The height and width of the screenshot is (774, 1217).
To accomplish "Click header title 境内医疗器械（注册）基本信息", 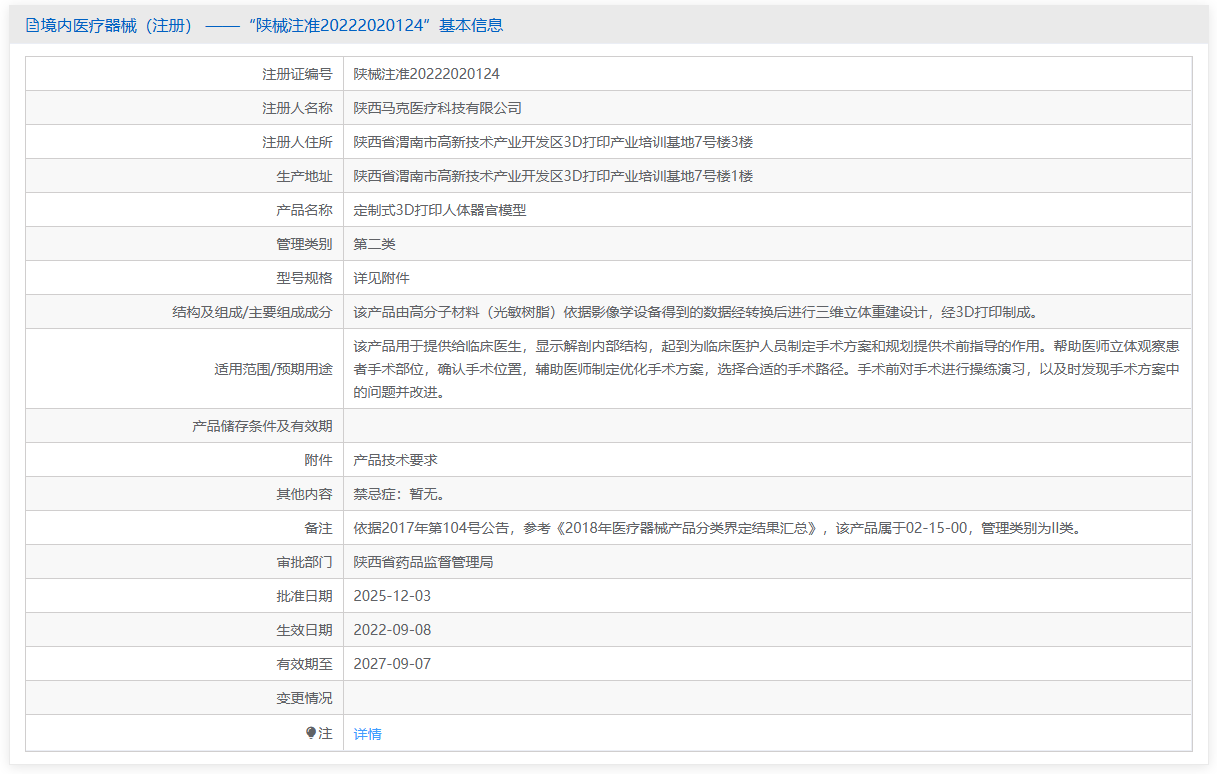I will click(271, 26).
